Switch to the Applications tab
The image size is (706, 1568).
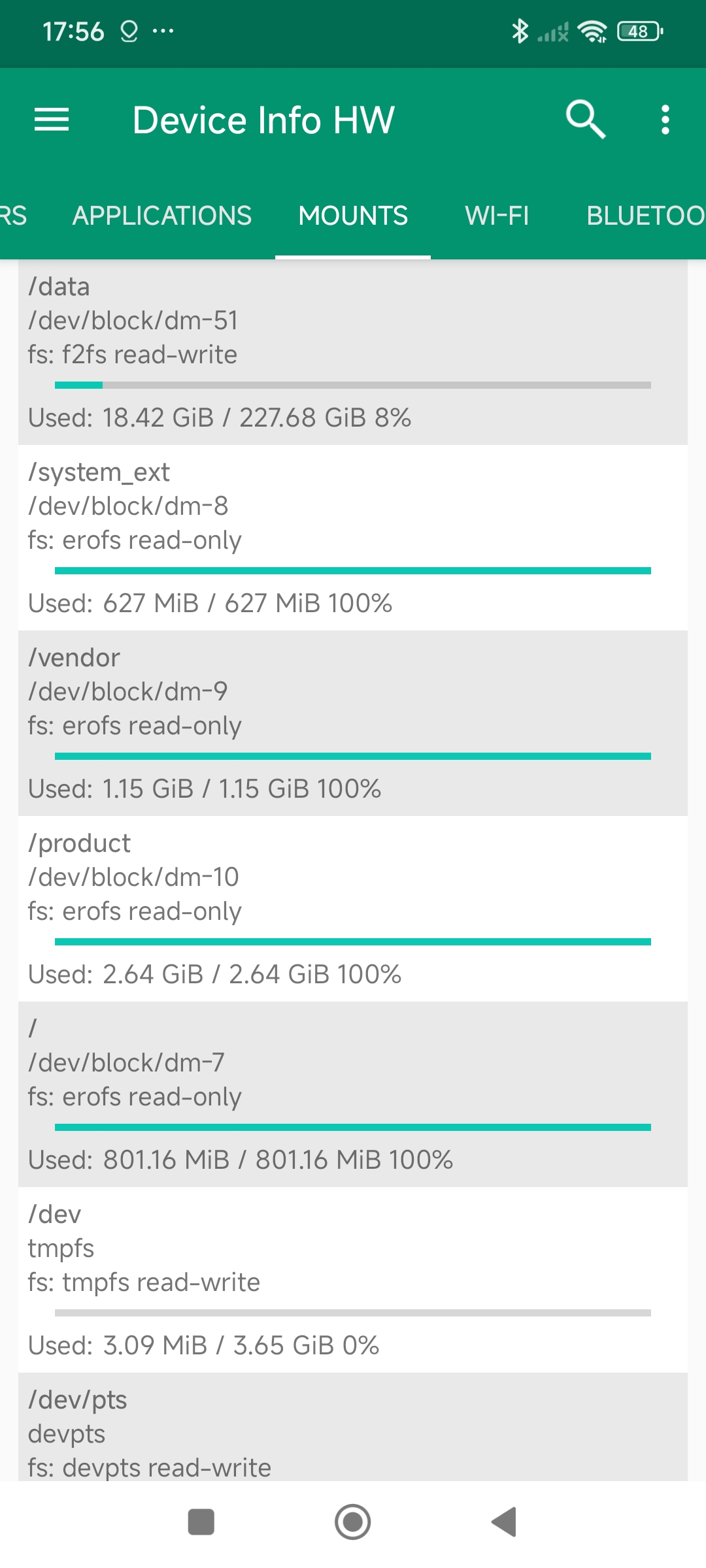(x=161, y=216)
